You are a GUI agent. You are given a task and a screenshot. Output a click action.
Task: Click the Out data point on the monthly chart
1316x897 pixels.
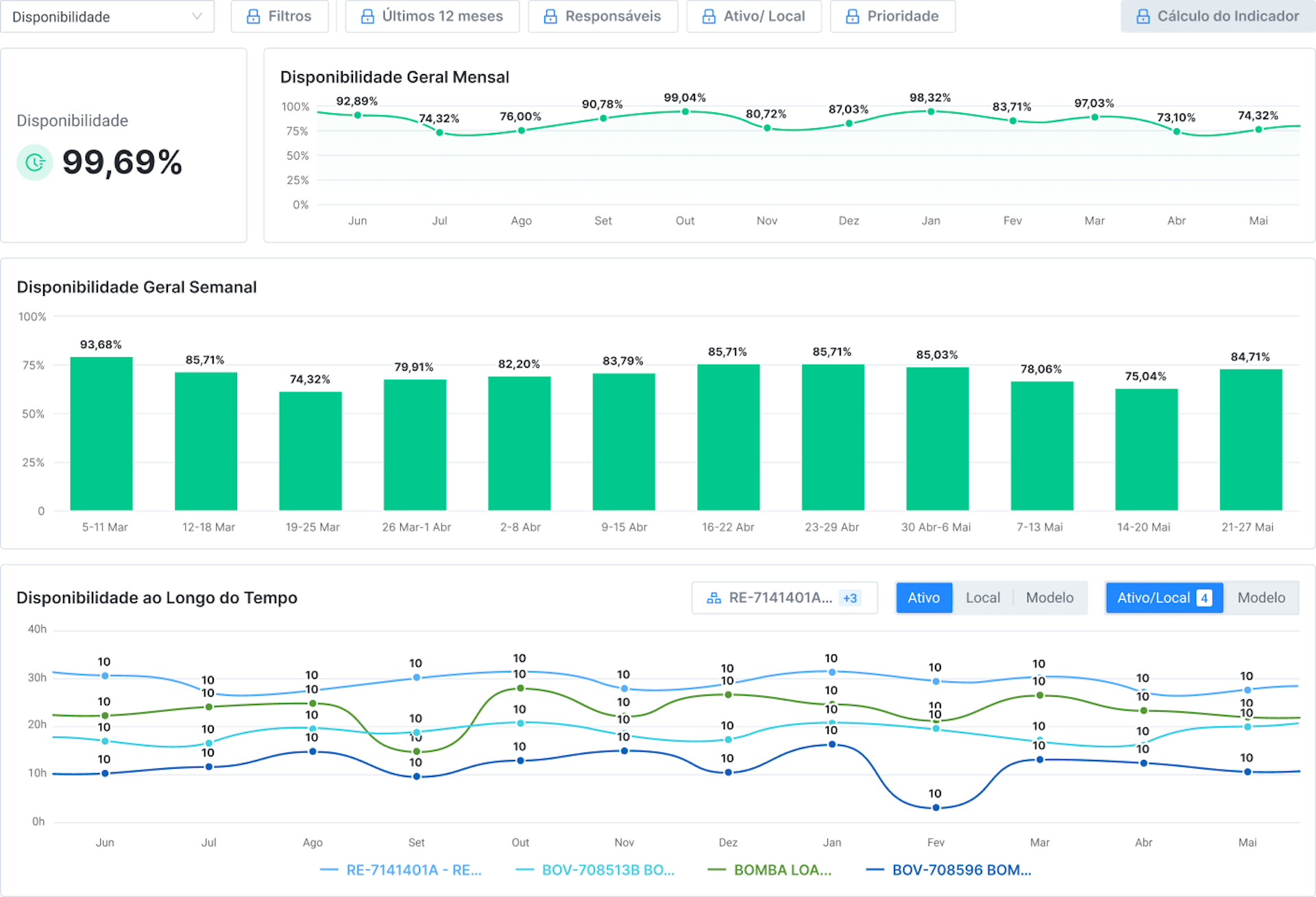coord(685,112)
